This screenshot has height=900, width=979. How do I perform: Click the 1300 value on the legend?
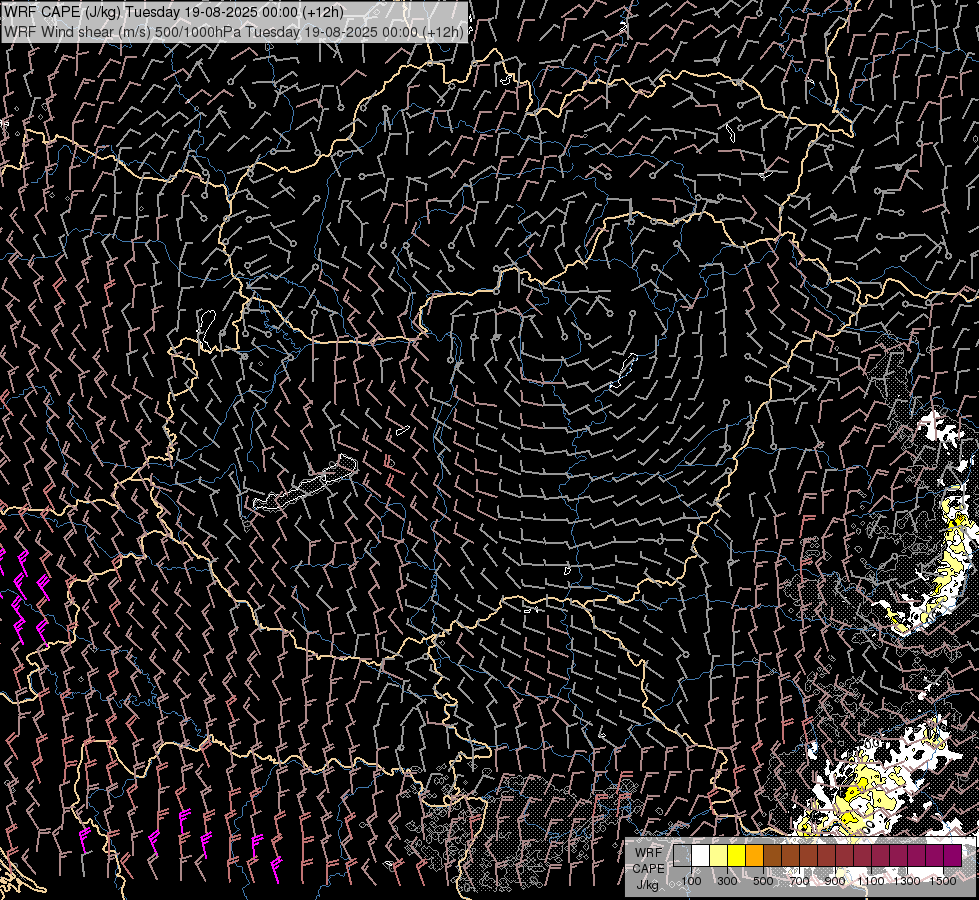[907, 881]
